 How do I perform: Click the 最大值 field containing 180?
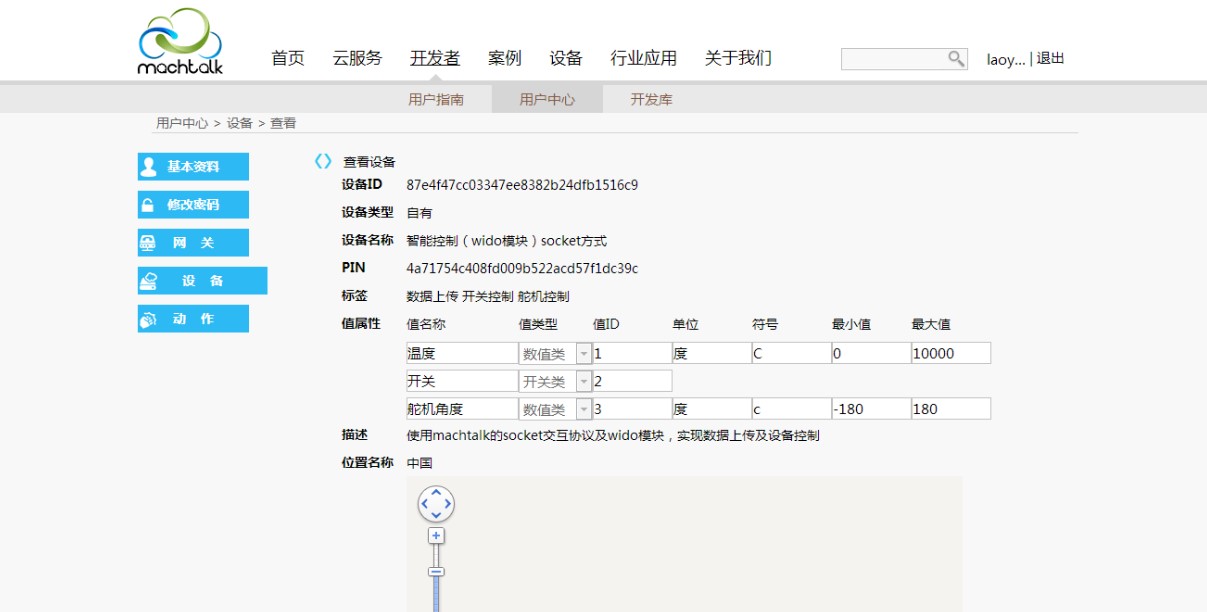tap(951, 409)
